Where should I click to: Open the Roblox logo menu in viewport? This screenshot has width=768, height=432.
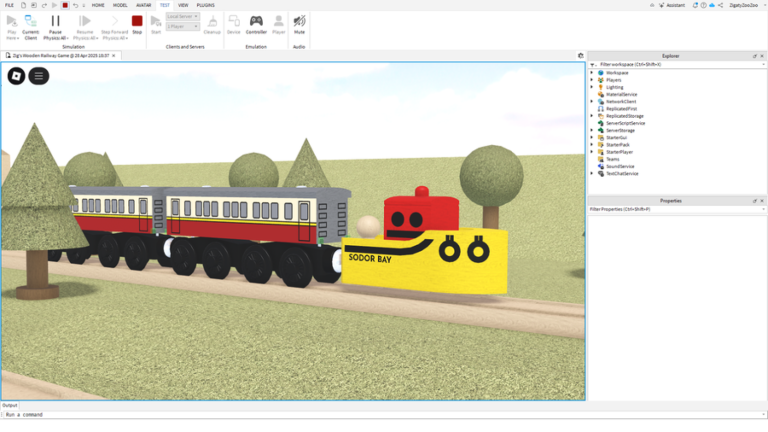(x=16, y=76)
